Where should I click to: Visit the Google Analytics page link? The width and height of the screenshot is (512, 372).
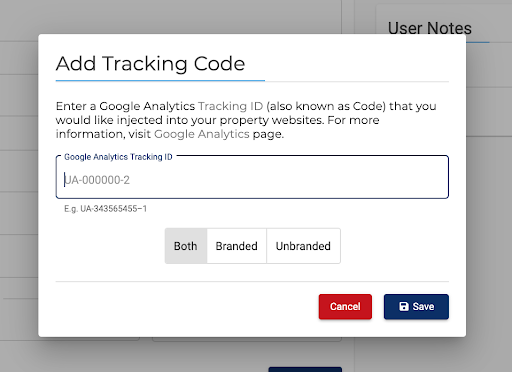(x=202, y=134)
